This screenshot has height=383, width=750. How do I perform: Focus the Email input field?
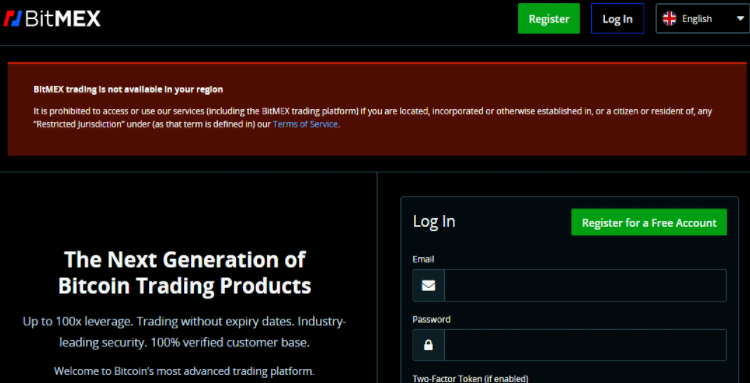[585, 285]
